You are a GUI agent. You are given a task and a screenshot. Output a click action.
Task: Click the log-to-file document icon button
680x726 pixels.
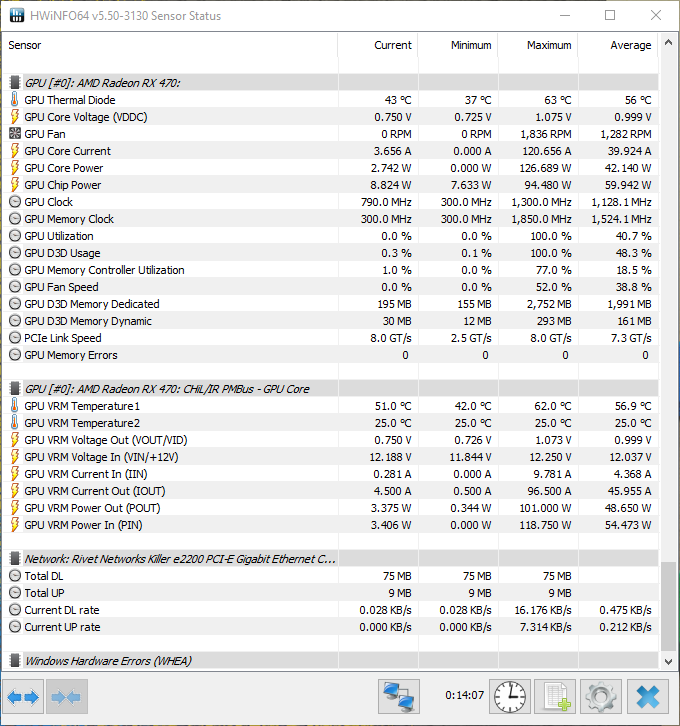click(x=555, y=696)
